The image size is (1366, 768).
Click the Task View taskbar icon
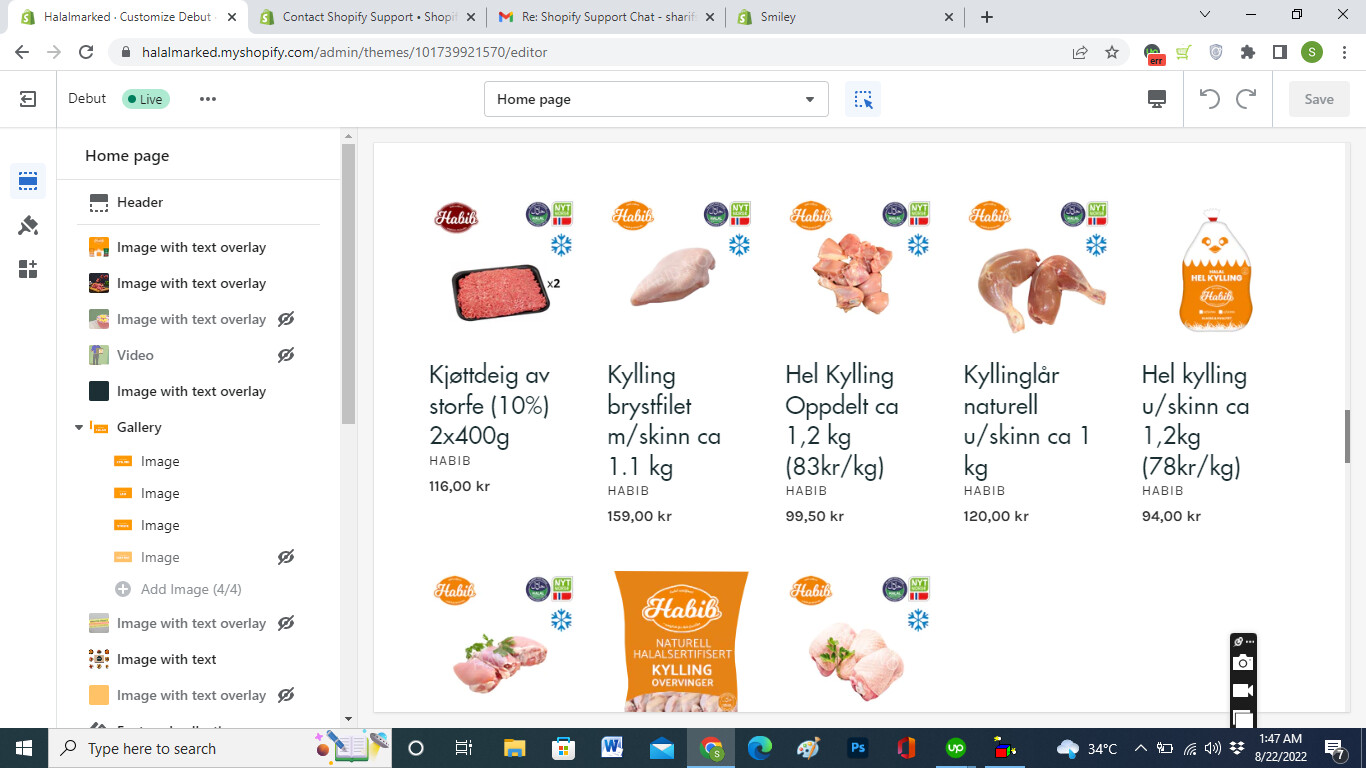click(x=464, y=748)
